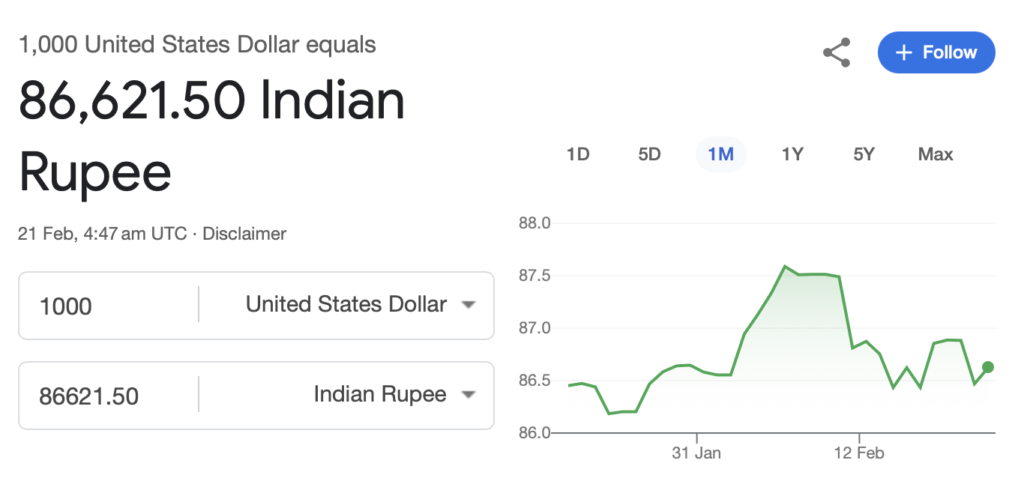Image resolution: width=1024 pixels, height=478 pixels.
Task: Click the 31 Jan axis label
Action: tap(696, 452)
